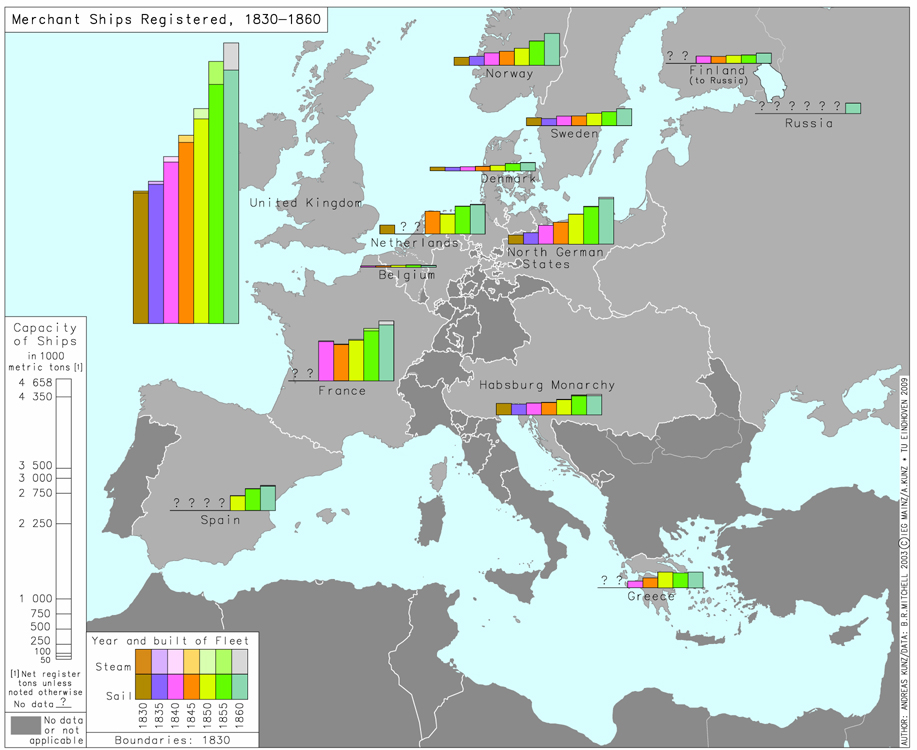
Task: Click the tallest United Kingdom 1860 bar
Action: (x=231, y=195)
